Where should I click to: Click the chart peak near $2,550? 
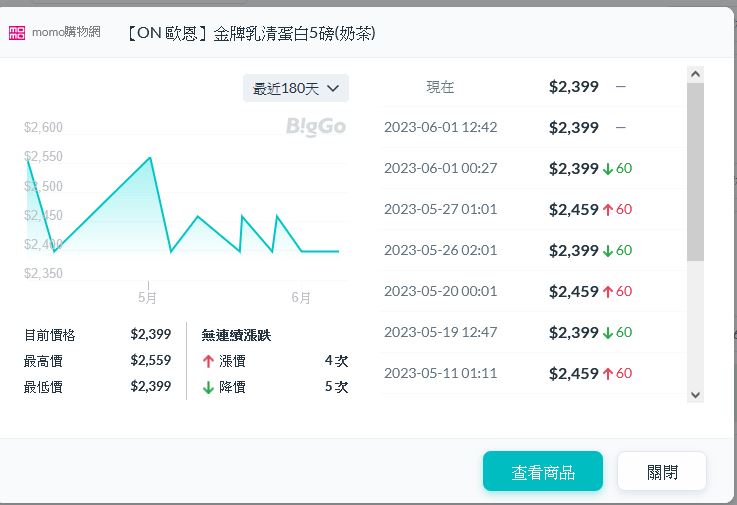pyautogui.click(x=150, y=158)
